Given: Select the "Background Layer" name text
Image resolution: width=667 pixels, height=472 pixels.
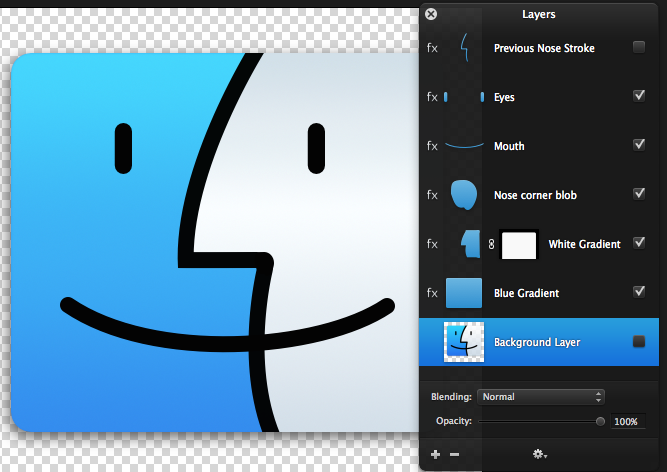Looking at the screenshot, I should (537, 342).
